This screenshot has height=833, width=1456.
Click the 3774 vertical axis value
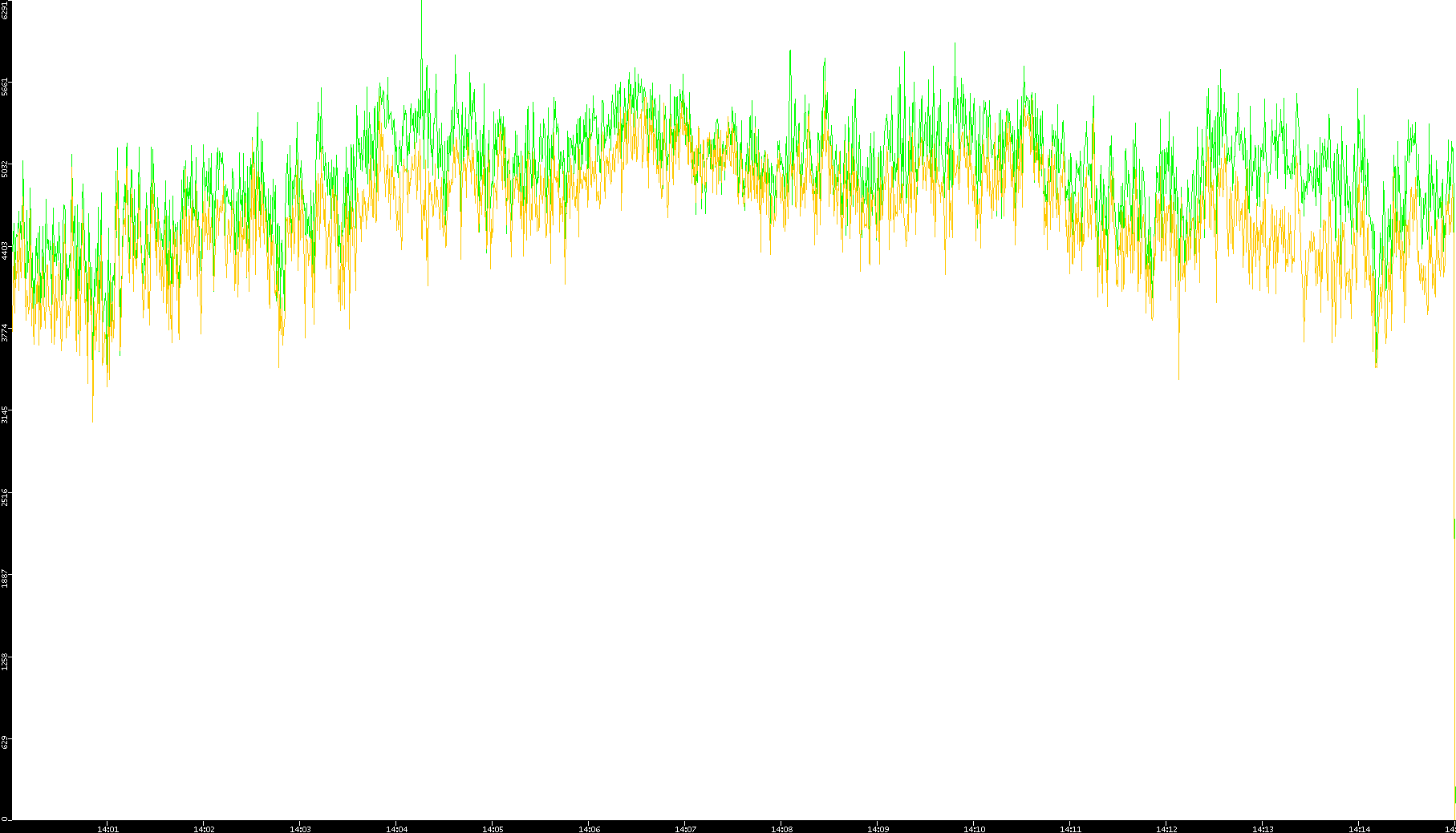[x=6, y=333]
